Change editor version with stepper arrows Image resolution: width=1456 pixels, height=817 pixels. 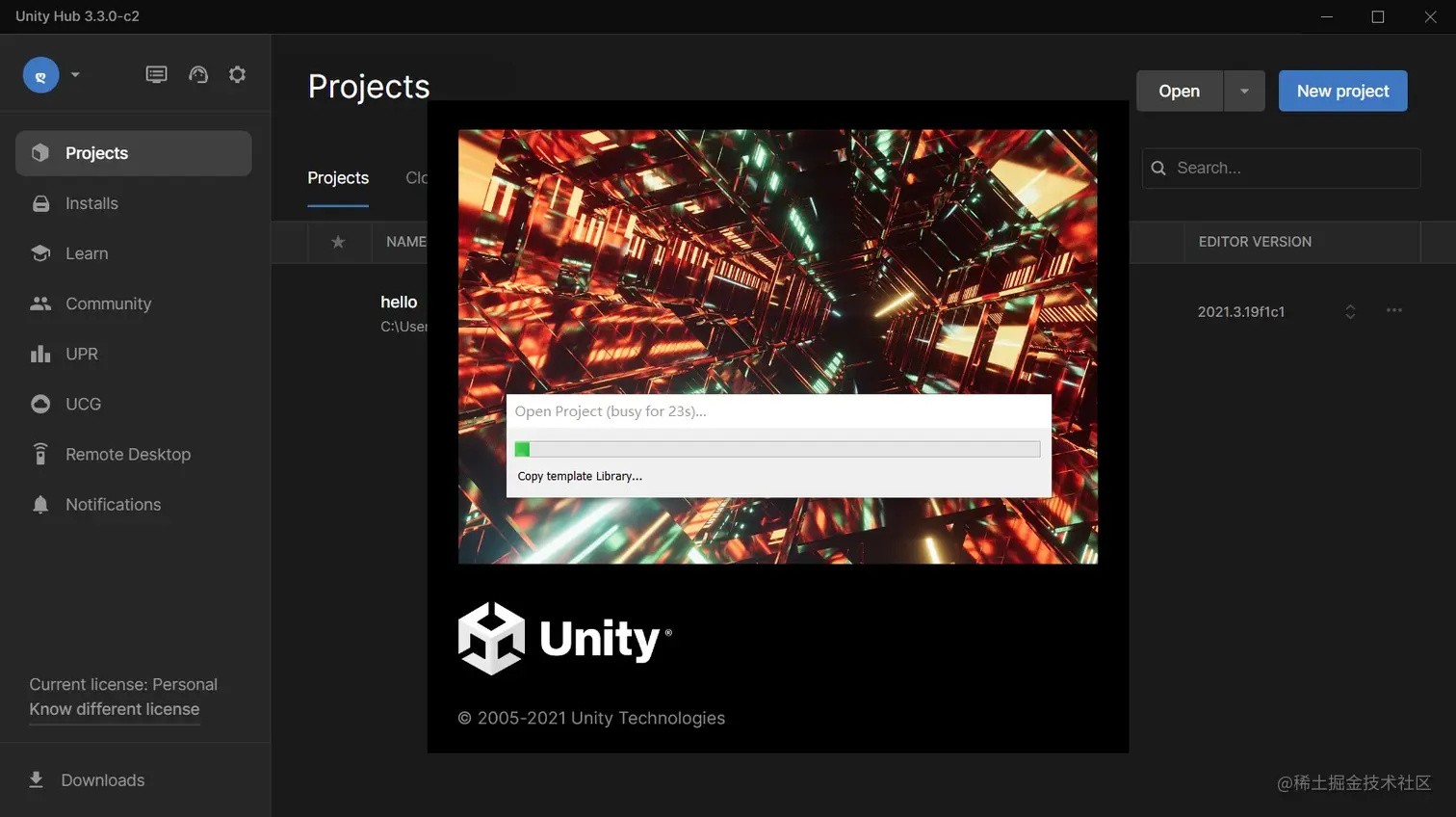(x=1350, y=311)
